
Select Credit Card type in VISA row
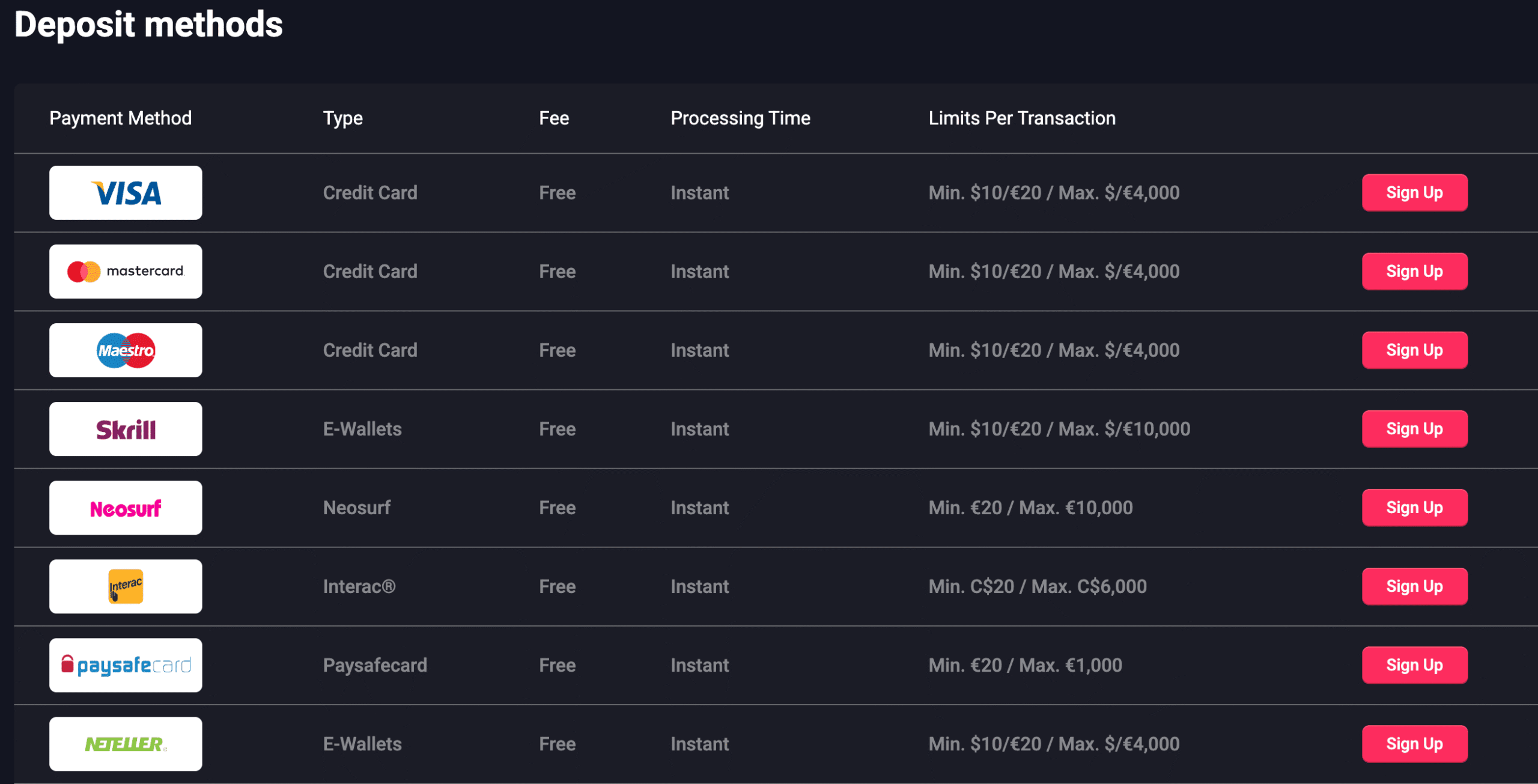[x=370, y=193]
